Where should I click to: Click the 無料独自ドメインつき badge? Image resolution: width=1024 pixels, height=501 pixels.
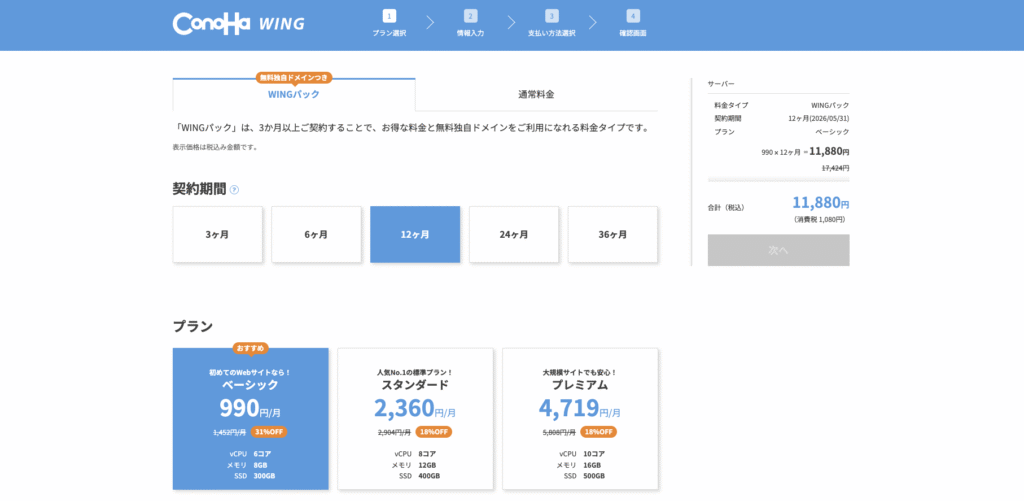(x=294, y=77)
